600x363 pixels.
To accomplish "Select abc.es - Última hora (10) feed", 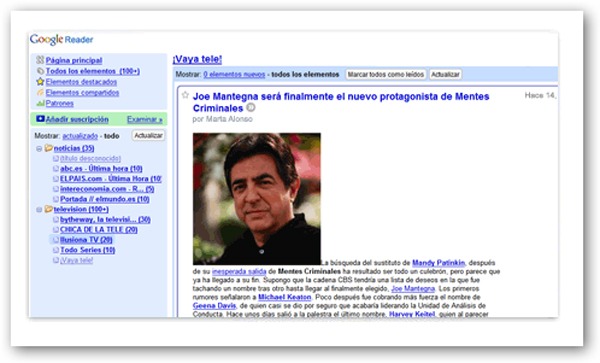I will (x=101, y=168).
